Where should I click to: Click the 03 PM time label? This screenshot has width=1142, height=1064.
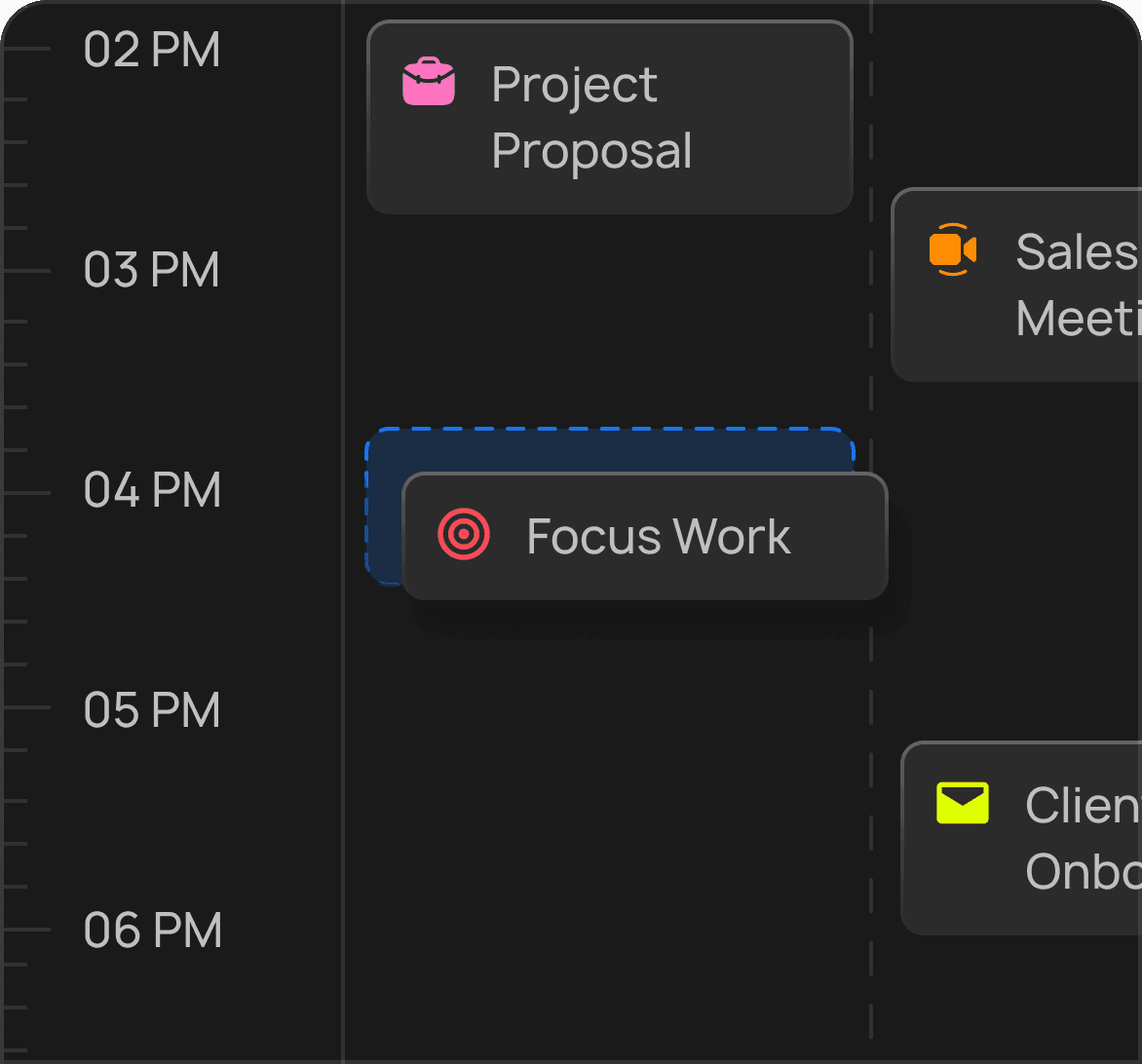152,270
